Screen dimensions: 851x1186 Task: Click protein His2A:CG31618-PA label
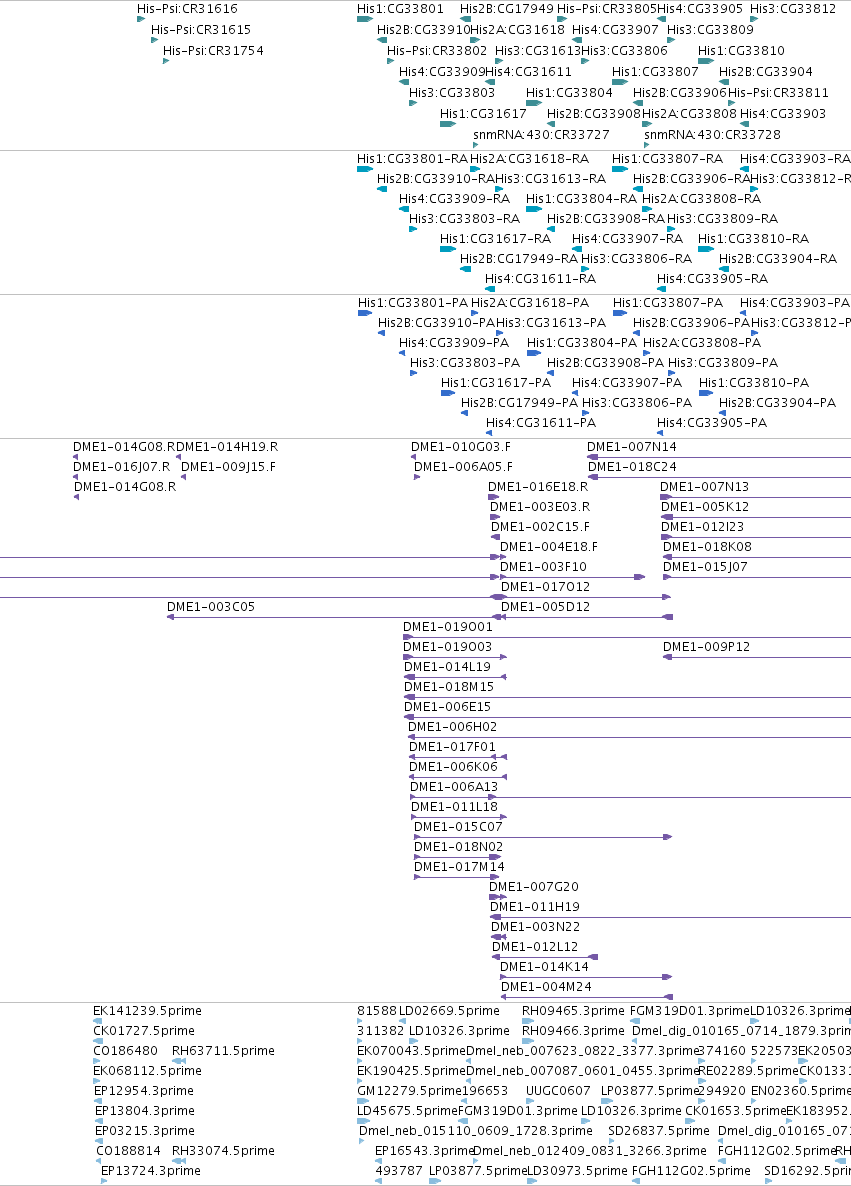coord(530,303)
